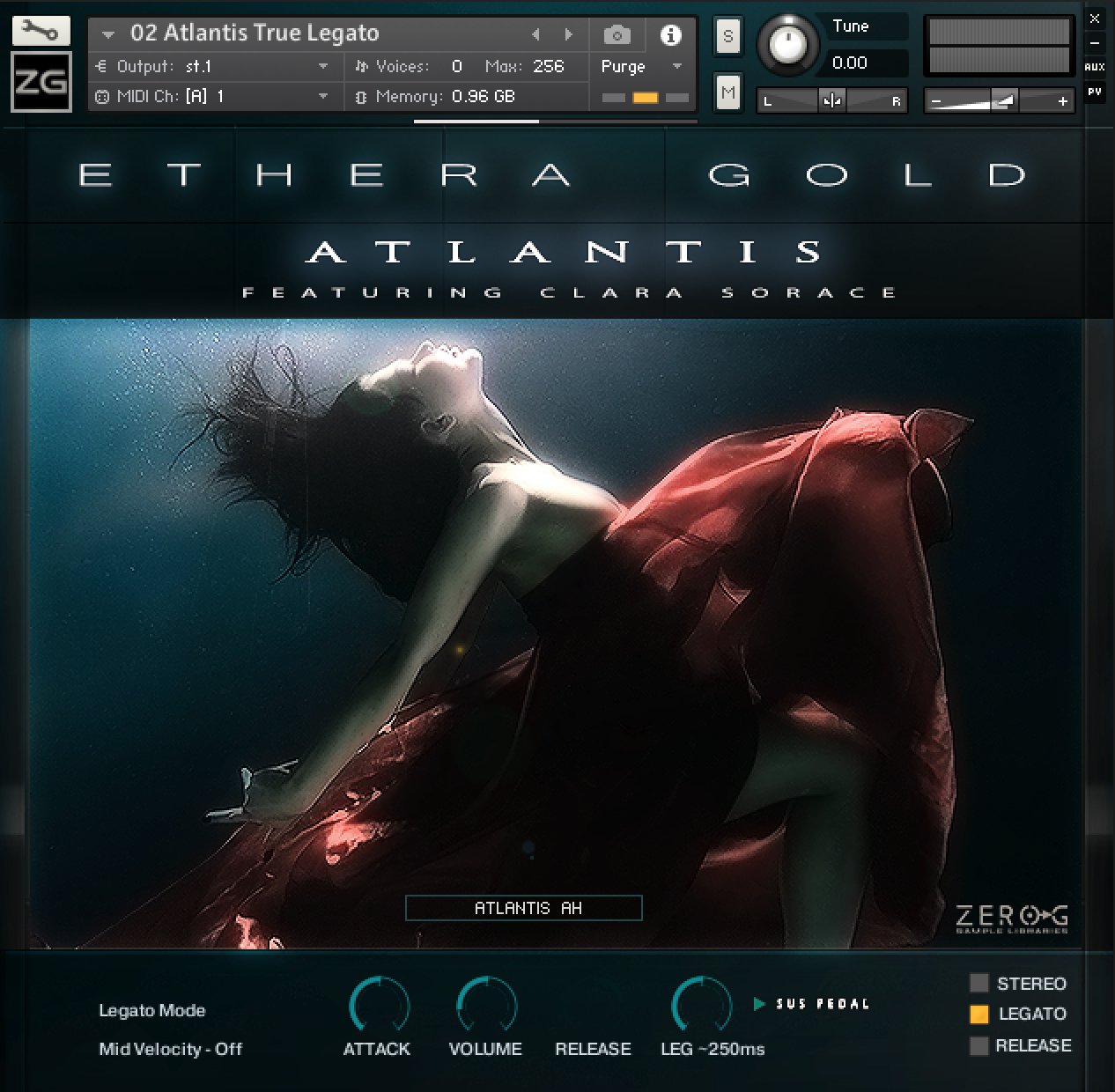
Task: Click the Memory value 0.96 GB
Action: tap(484, 97)
